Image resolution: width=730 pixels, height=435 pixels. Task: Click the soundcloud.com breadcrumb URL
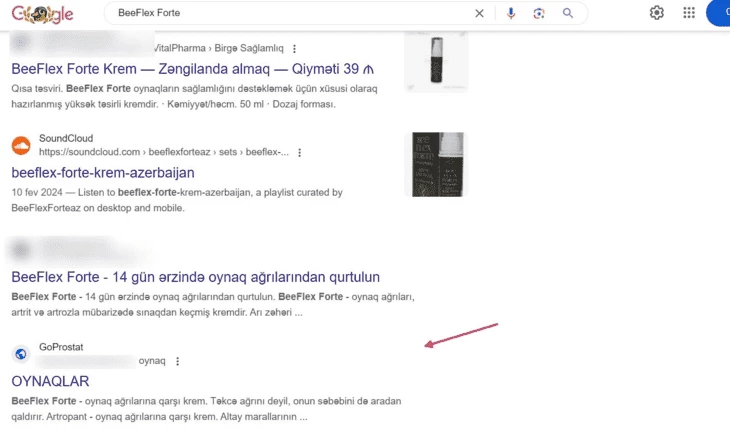[164, 152]
